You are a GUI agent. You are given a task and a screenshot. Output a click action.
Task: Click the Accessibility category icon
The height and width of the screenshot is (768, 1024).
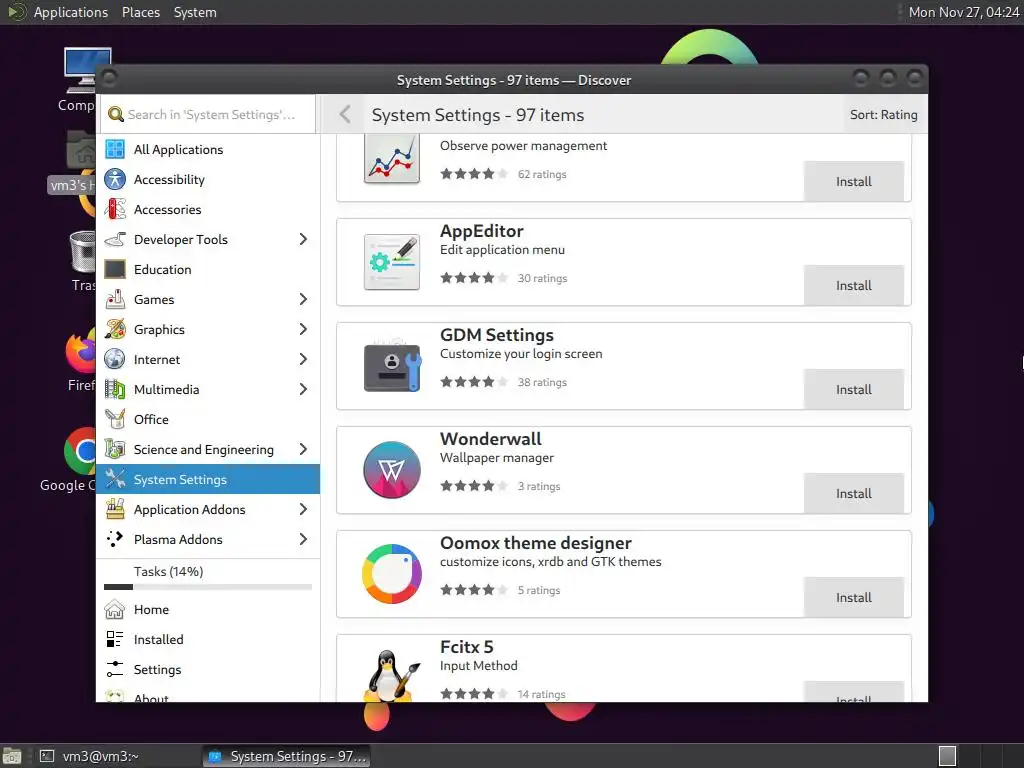coord(115,179)
